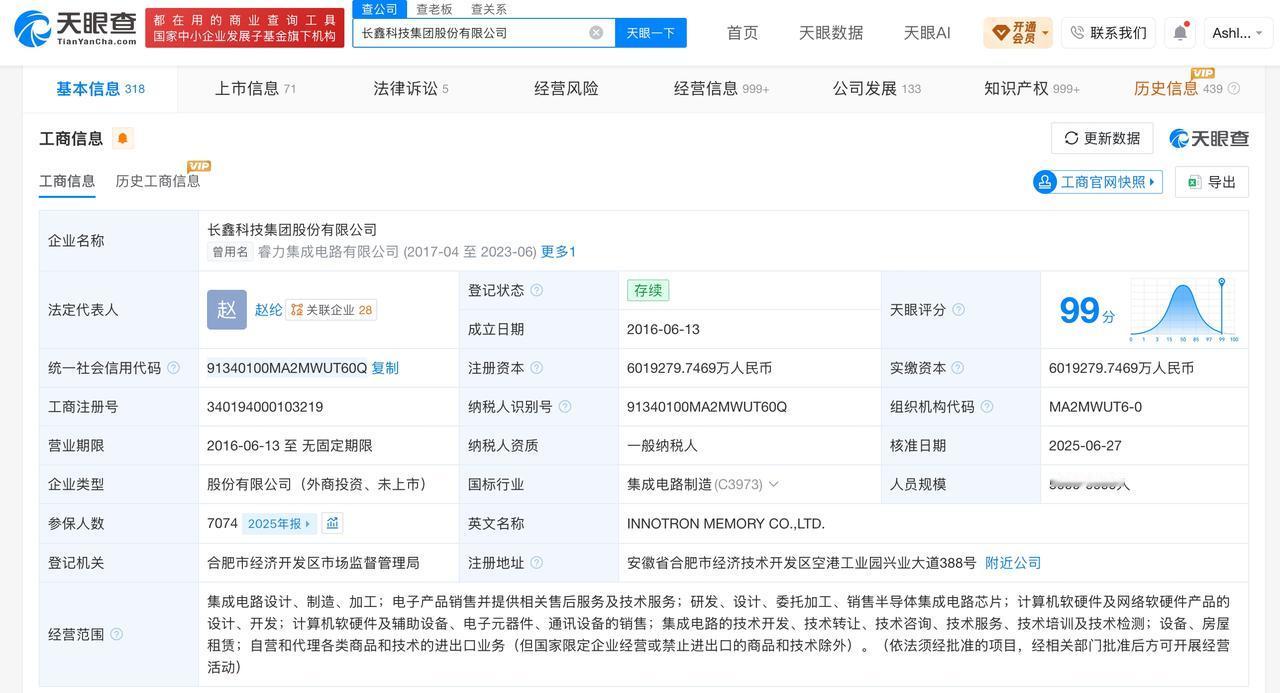Open 基本信息 tab
The width and height of the screenshot is (1280, 693).
[x=100, y=89]
